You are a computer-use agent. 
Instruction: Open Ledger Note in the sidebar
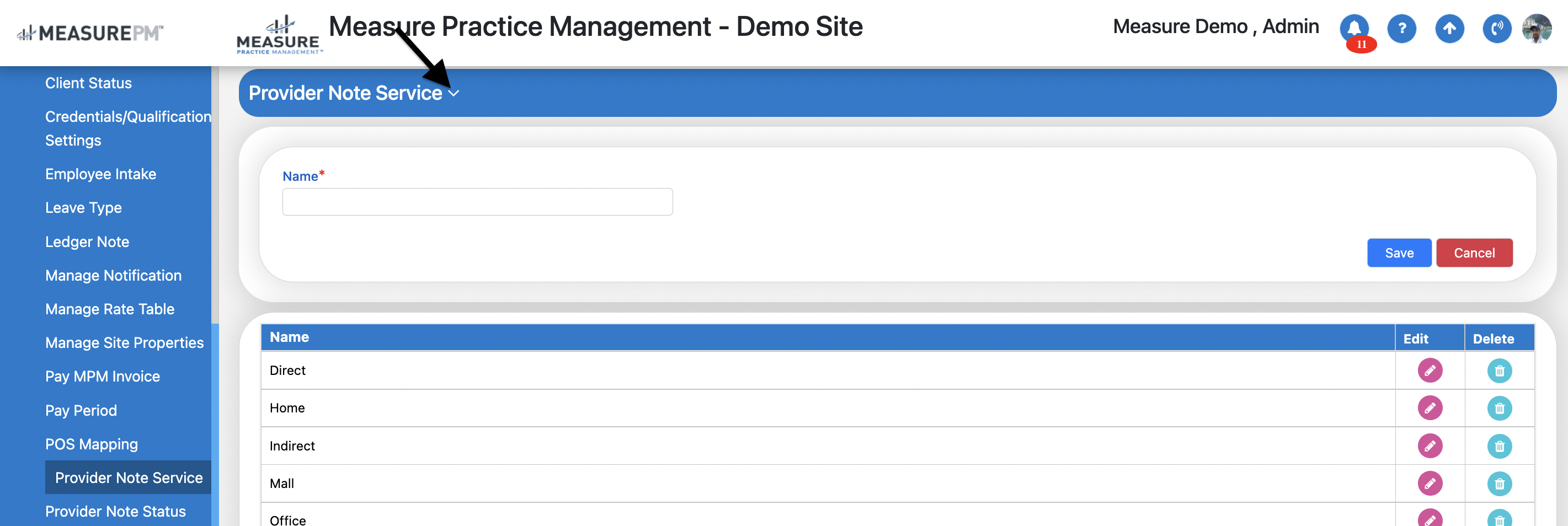pyautogui.click(x=87, y=242)
